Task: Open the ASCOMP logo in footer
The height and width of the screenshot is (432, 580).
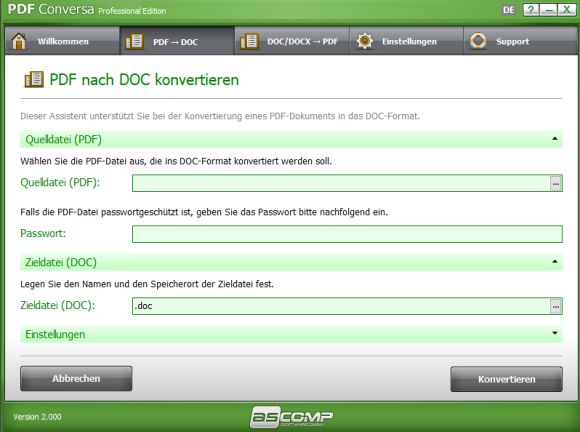Action: 291,417
